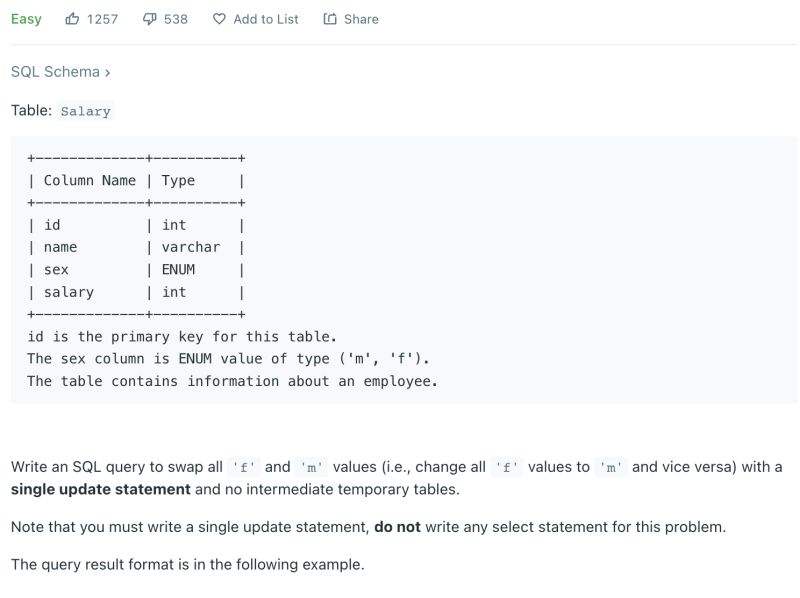Click the thumbs up icon
This screenshot has height=598, width=800.
[73, 19]
